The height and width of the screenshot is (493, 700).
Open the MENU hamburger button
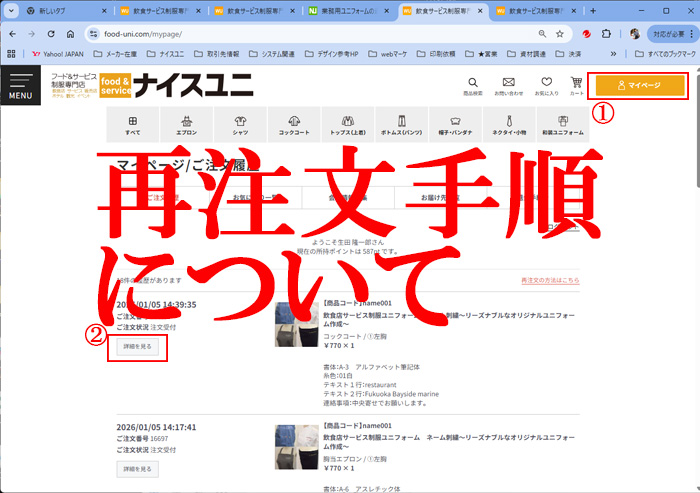click(x=21, y=85)
